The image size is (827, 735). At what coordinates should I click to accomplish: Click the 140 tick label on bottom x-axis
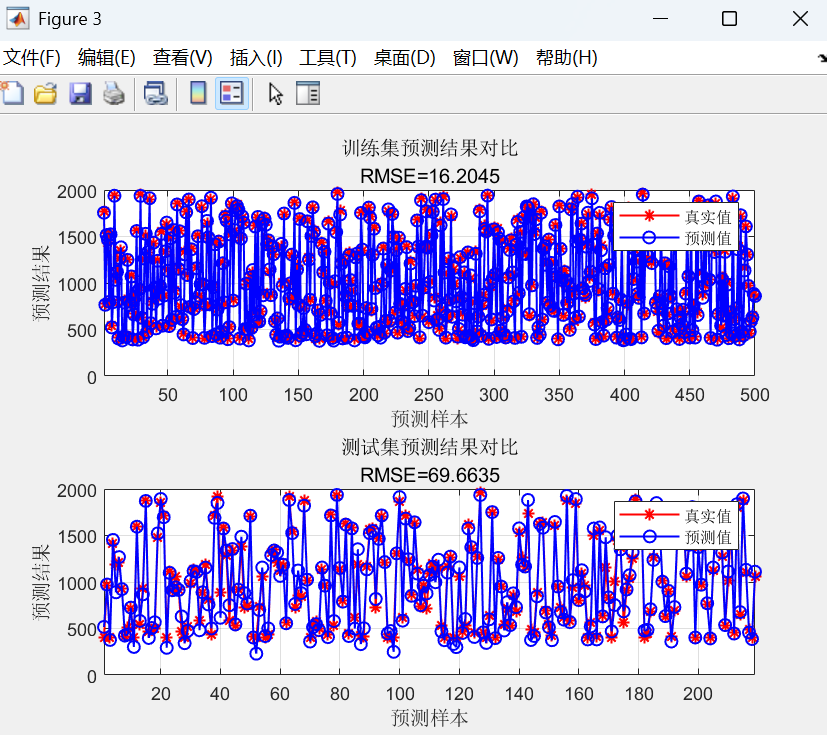point(519,694)
